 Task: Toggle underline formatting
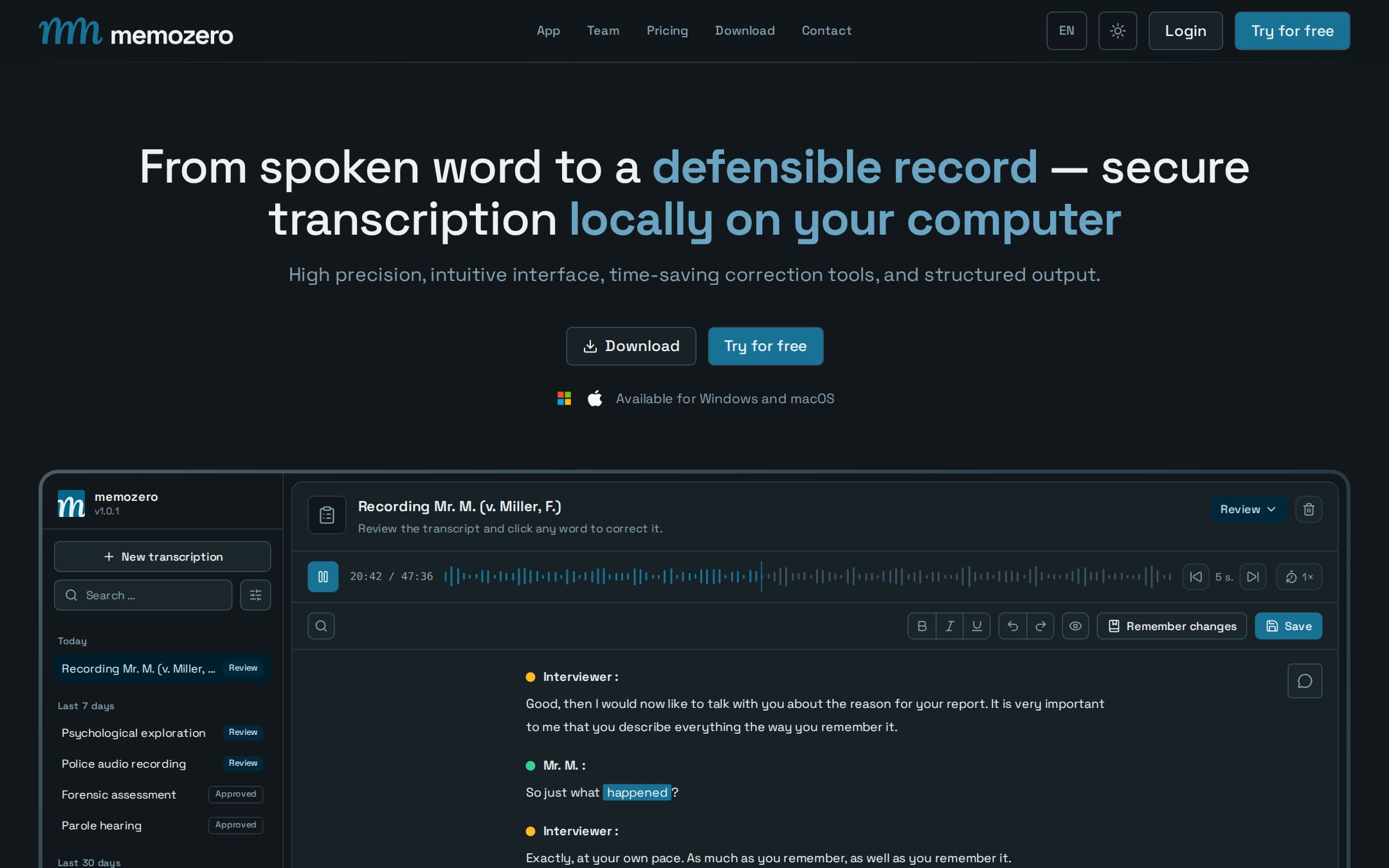tap(977, 626)
